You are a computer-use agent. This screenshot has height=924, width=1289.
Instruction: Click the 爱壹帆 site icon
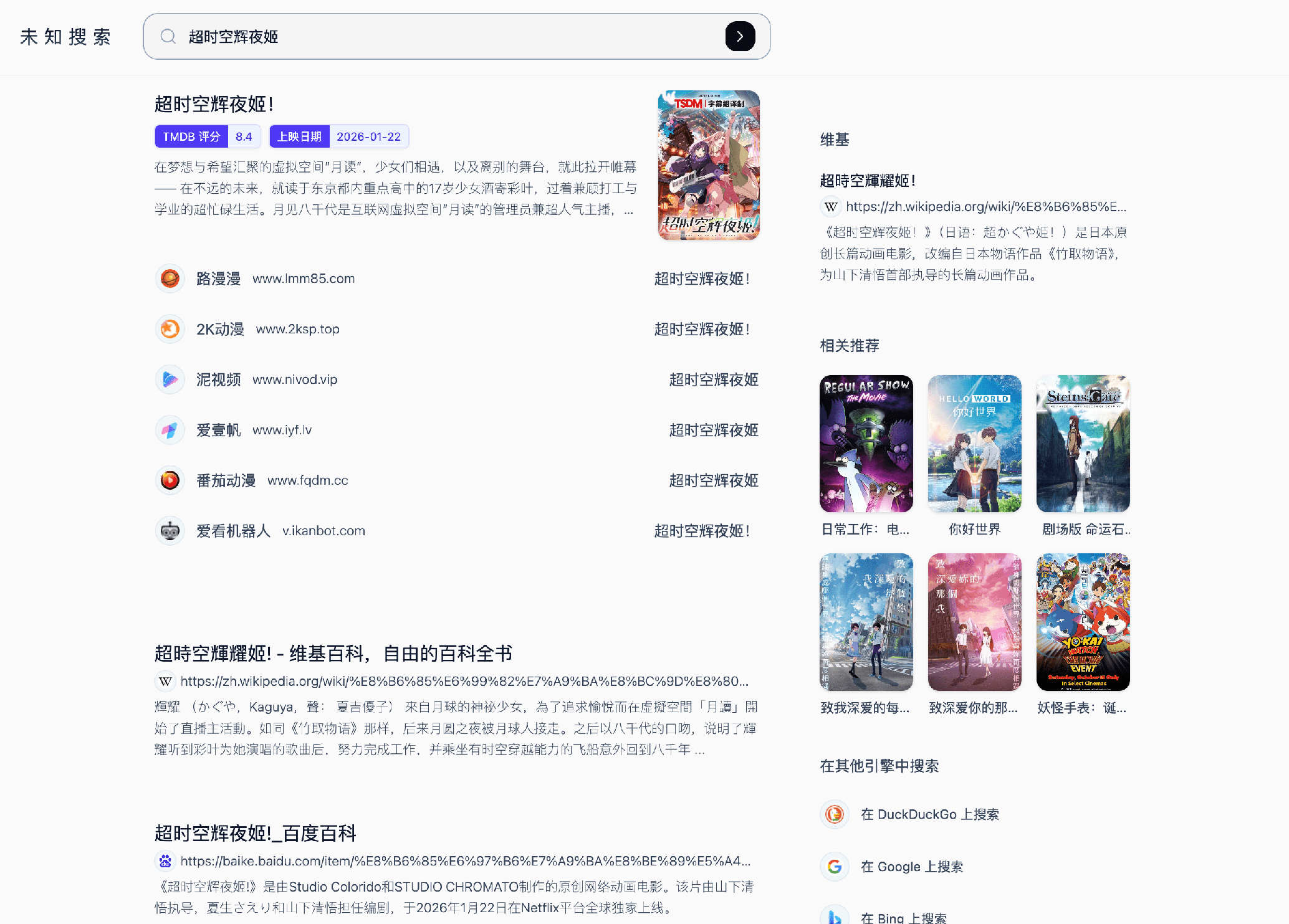click(170, 430)
